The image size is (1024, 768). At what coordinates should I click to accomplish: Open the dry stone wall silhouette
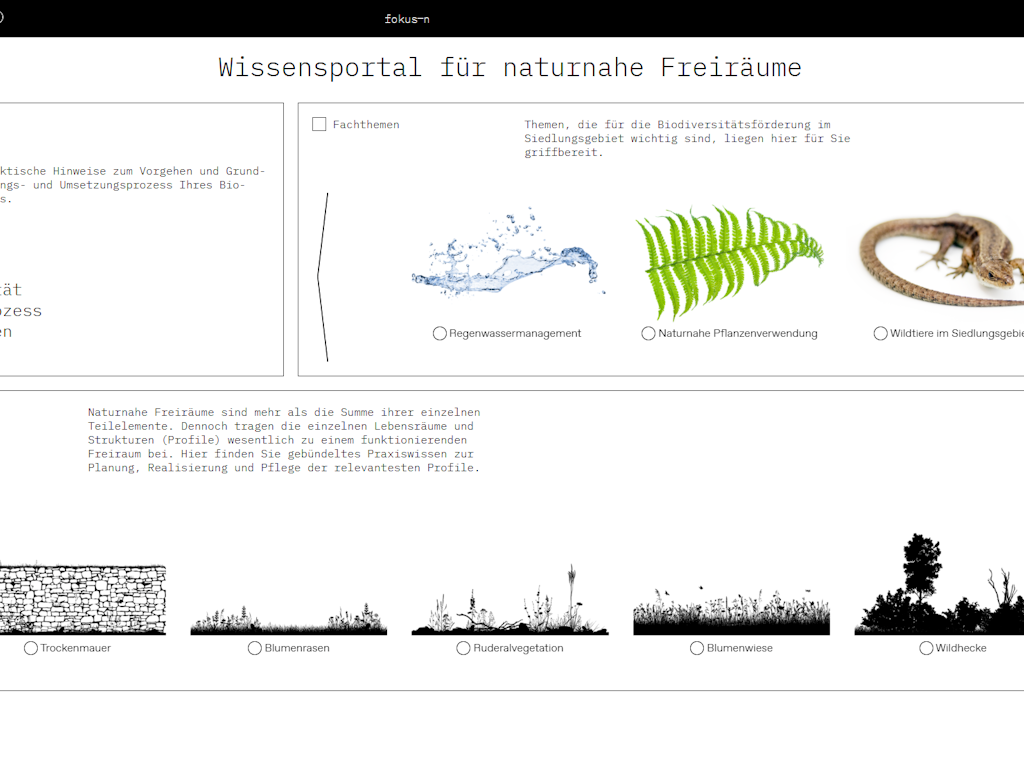83,600
